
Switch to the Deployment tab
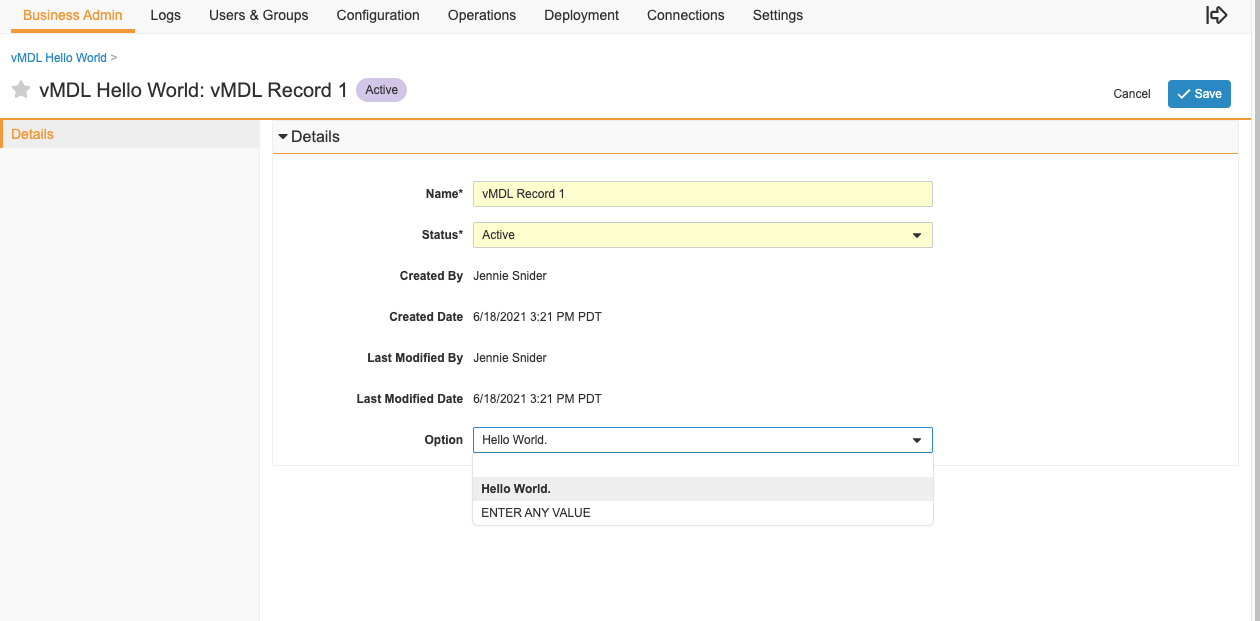(x=581, y=15)
